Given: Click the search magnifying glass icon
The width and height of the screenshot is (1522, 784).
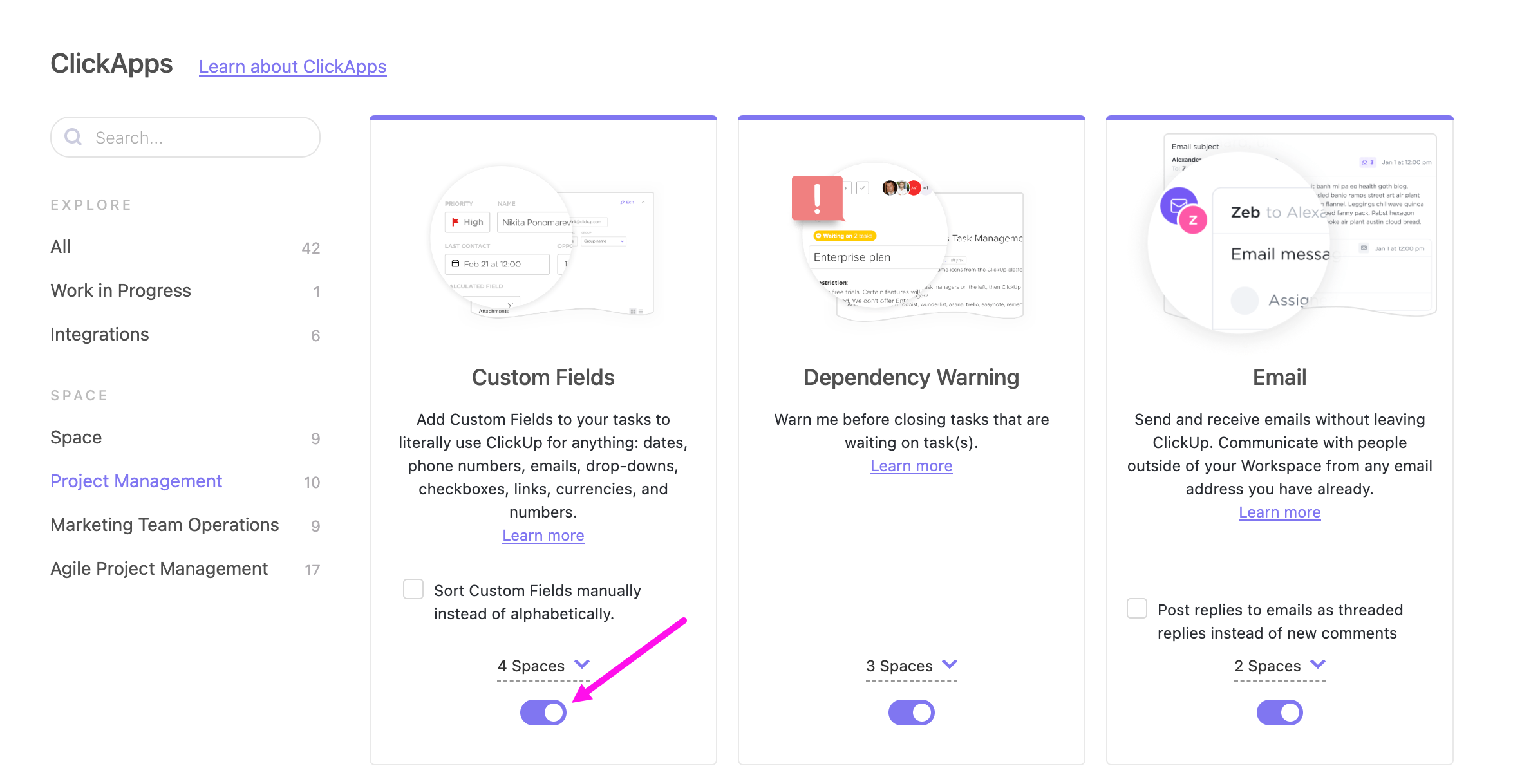Looking at the screenshot, I should point(73,137).
